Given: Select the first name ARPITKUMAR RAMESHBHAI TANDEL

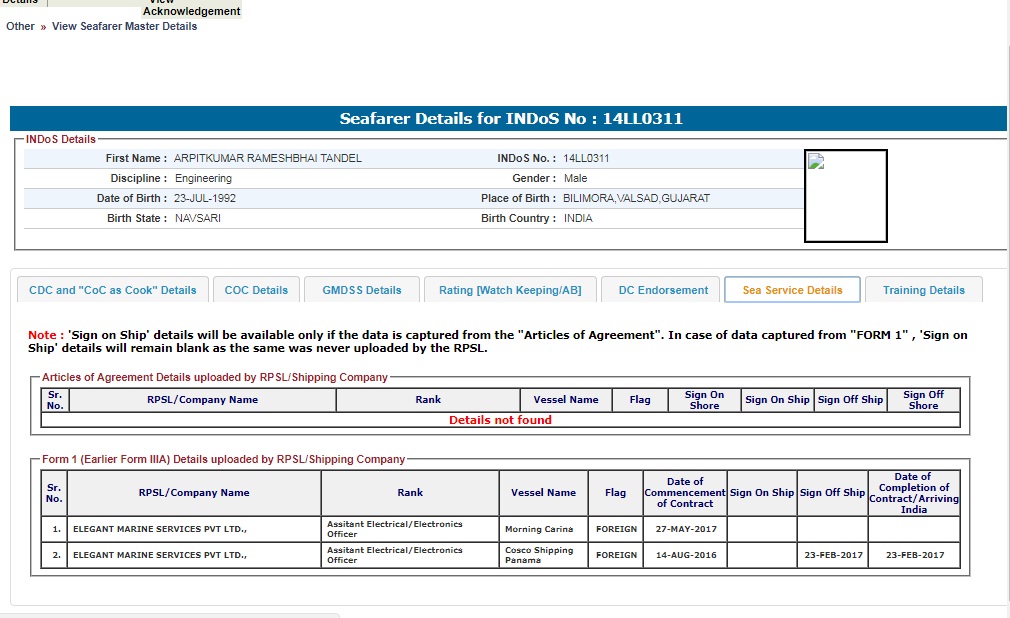Looking at the screenshot, I should pos(268,158).
